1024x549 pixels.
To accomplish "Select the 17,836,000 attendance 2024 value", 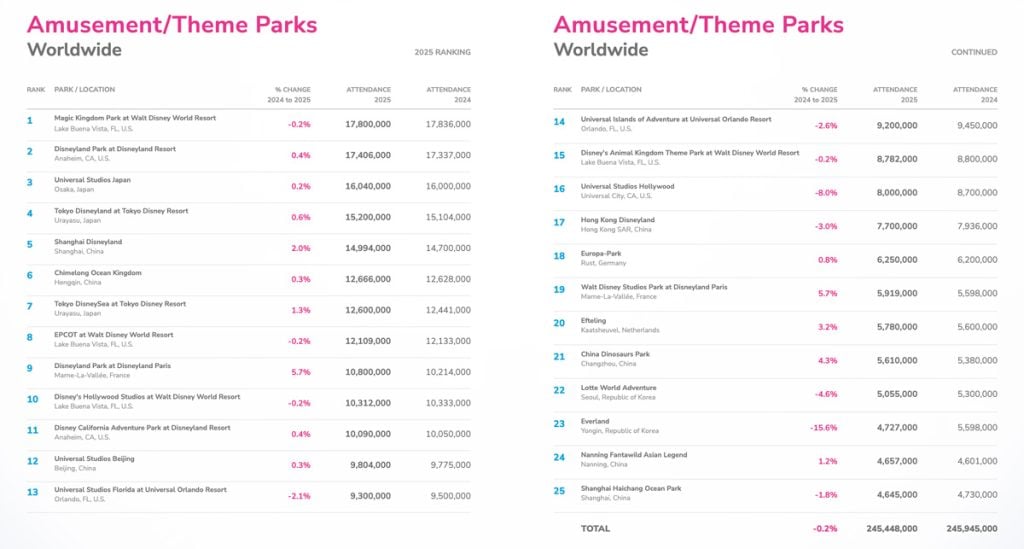I will 448,124.
